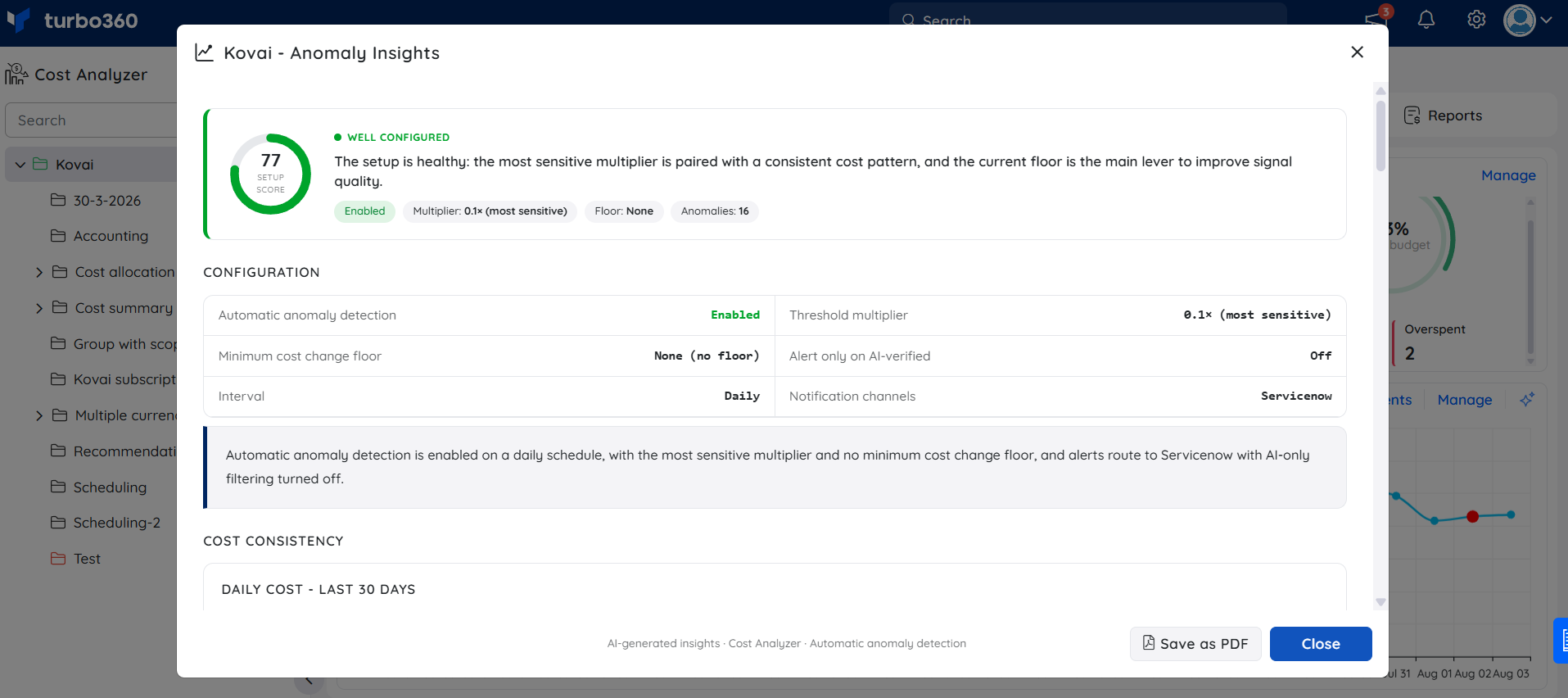Expand the Multiple currency folder
Viewport: 1568px width, 698px height.
point(39,415)
